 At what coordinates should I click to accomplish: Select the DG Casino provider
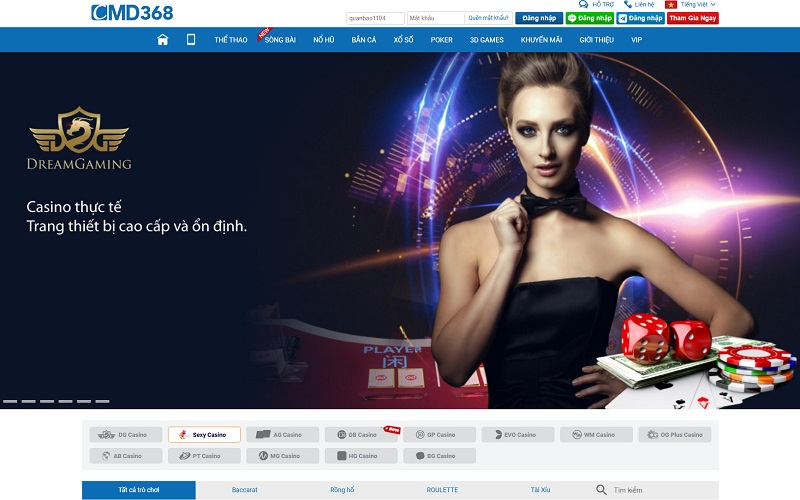[x=126, y=435]
